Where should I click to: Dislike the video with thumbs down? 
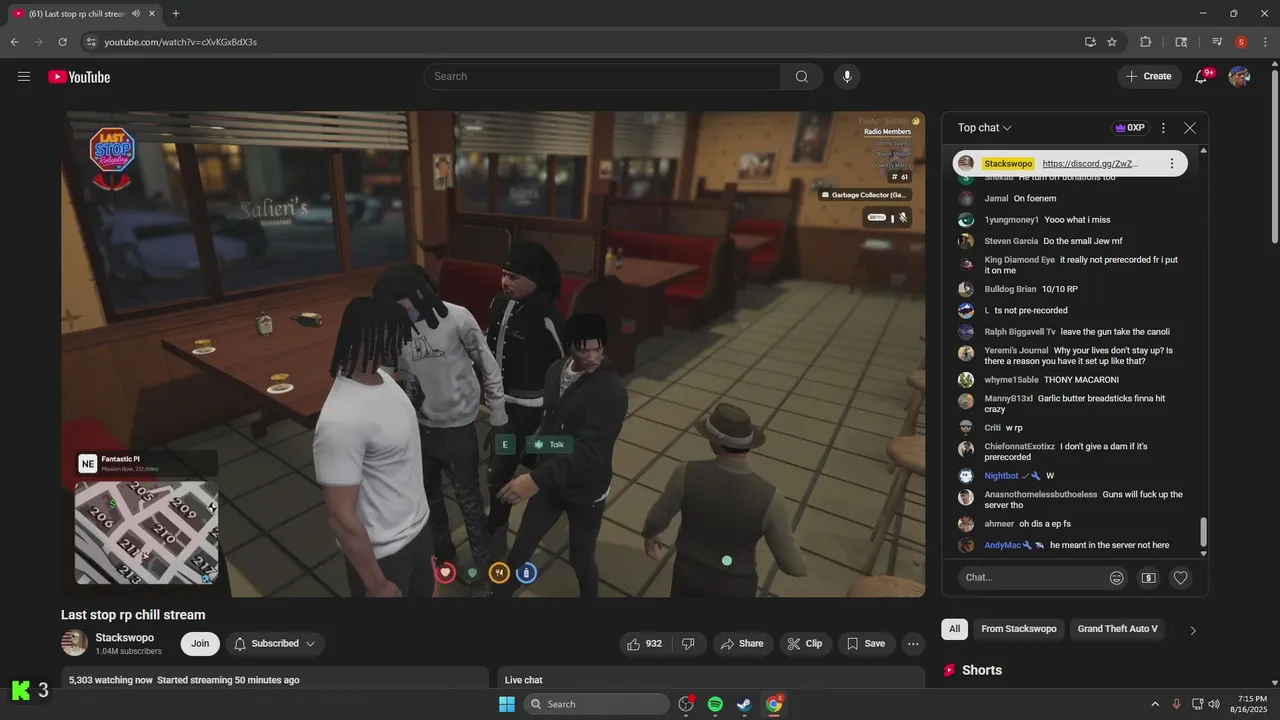(x=688, y=644)
